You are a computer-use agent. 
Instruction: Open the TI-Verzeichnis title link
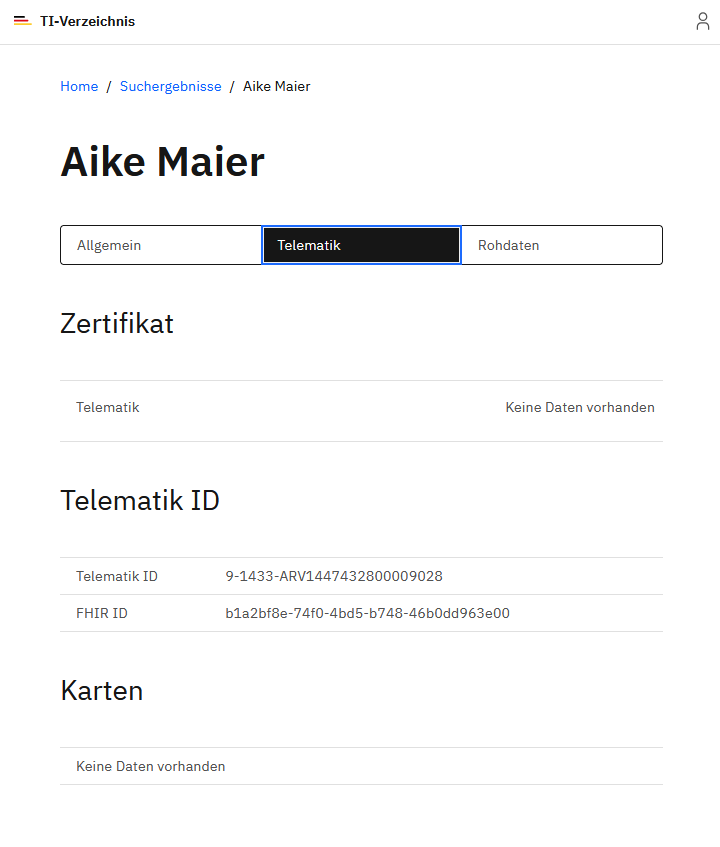coord(88,21)
